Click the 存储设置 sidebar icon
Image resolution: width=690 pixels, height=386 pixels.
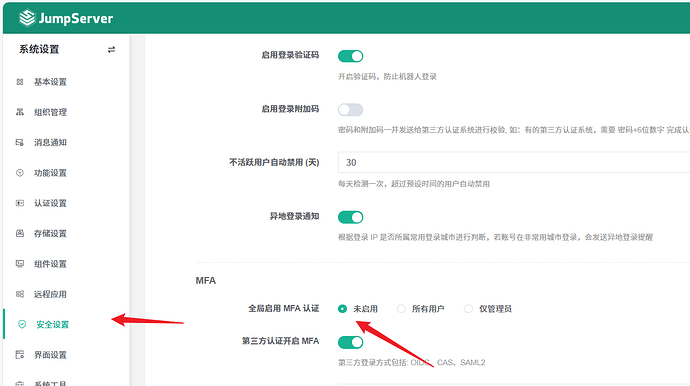(x=20, y=234)
